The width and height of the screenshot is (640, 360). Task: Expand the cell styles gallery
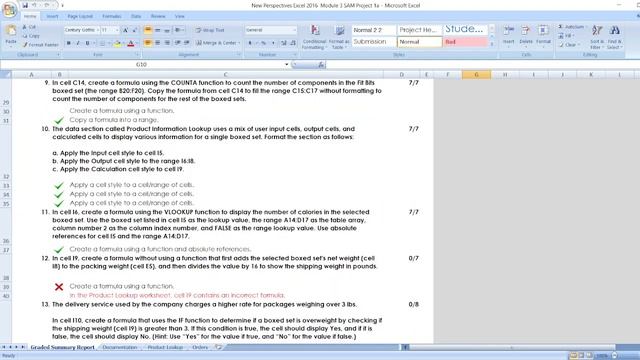[492, 44]
